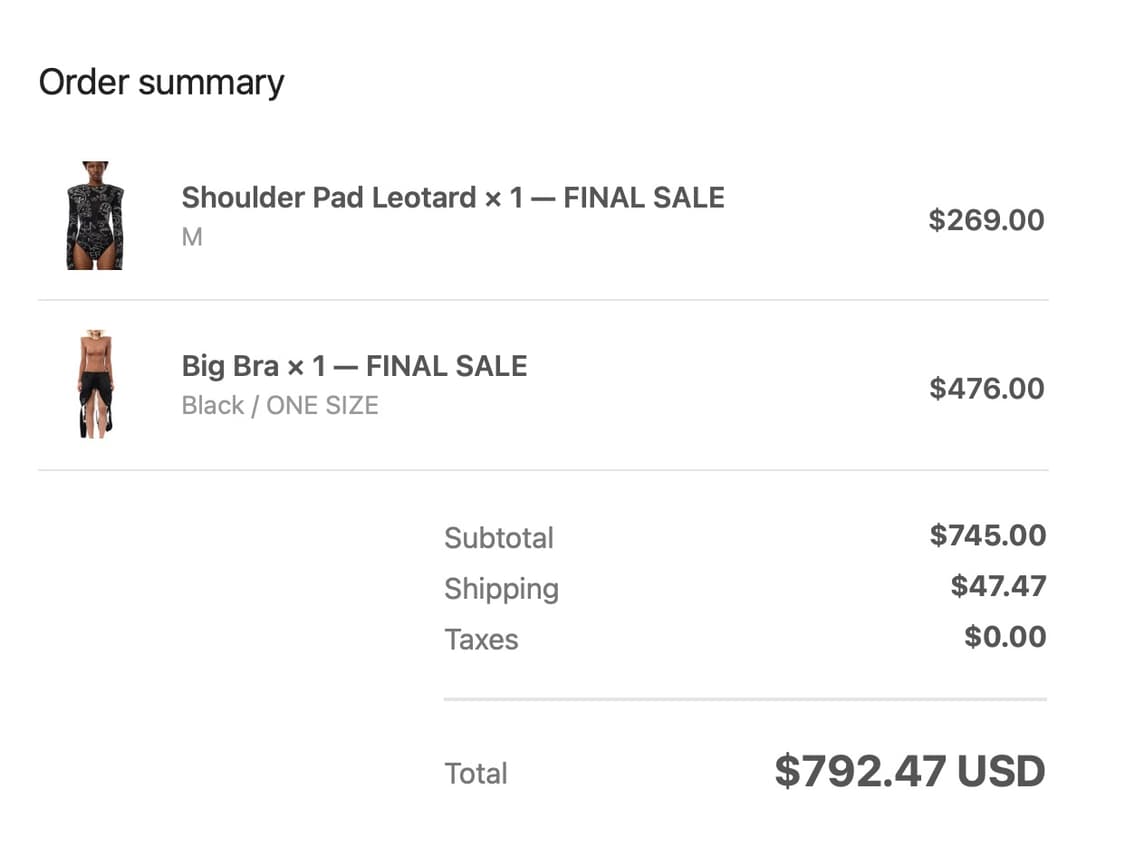The image size is (1125, 848).
Task: Click the Taxes label
Action: [481, 639]
